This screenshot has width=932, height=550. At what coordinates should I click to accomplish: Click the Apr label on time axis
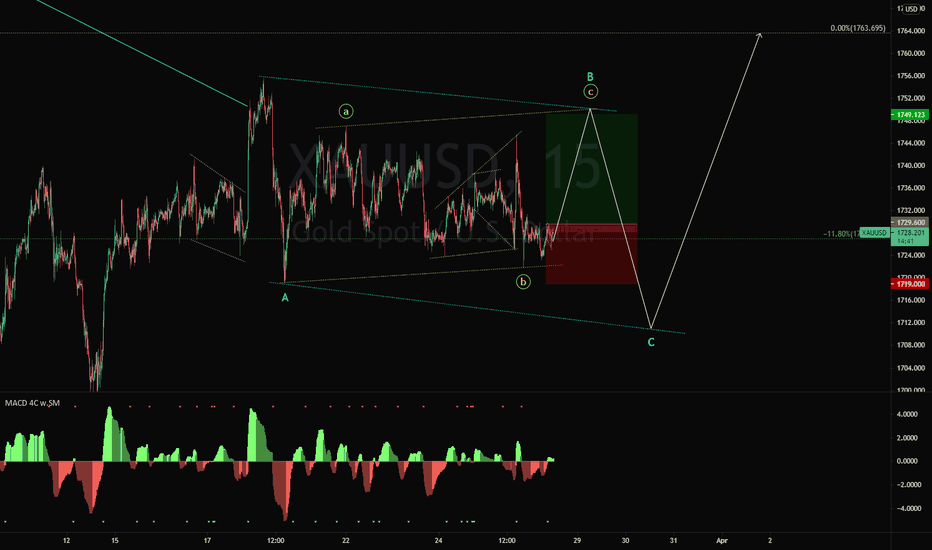tap(722, 541)
